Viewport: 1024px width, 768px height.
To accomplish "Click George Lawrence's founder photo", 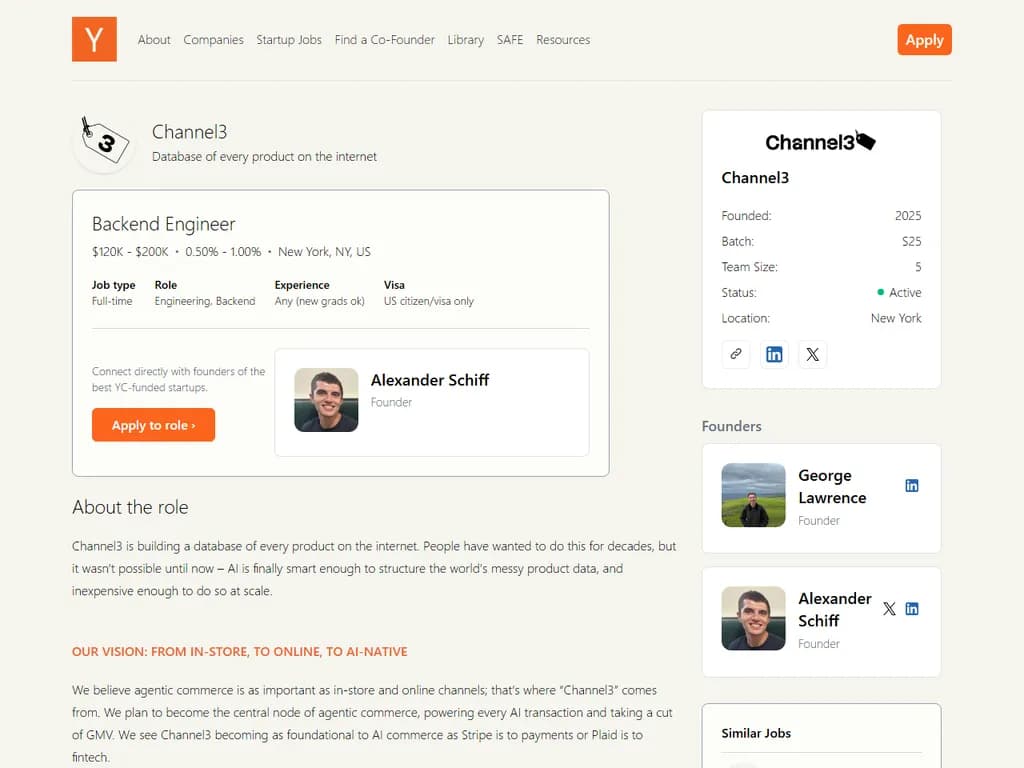I will 753,495.
